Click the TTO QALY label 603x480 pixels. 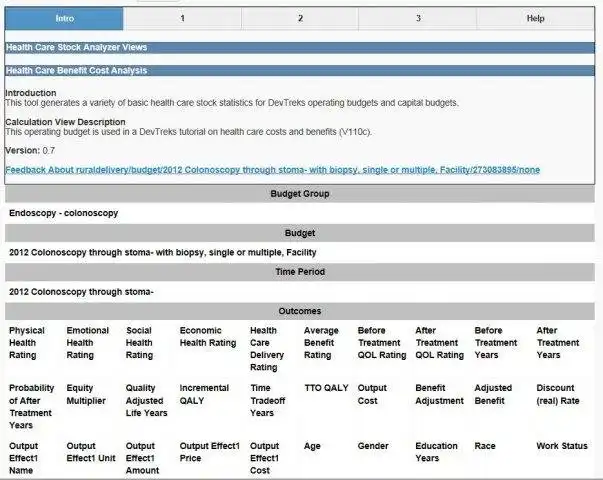pyautogui.click(x=326, y=388)
